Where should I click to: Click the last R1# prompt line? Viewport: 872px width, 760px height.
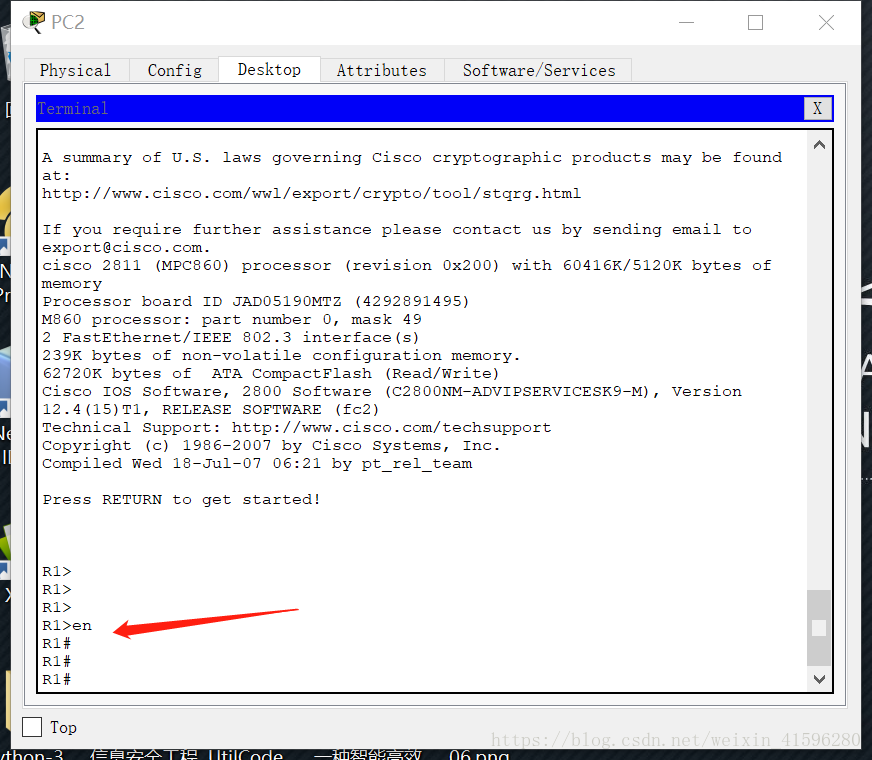point(57,679)
